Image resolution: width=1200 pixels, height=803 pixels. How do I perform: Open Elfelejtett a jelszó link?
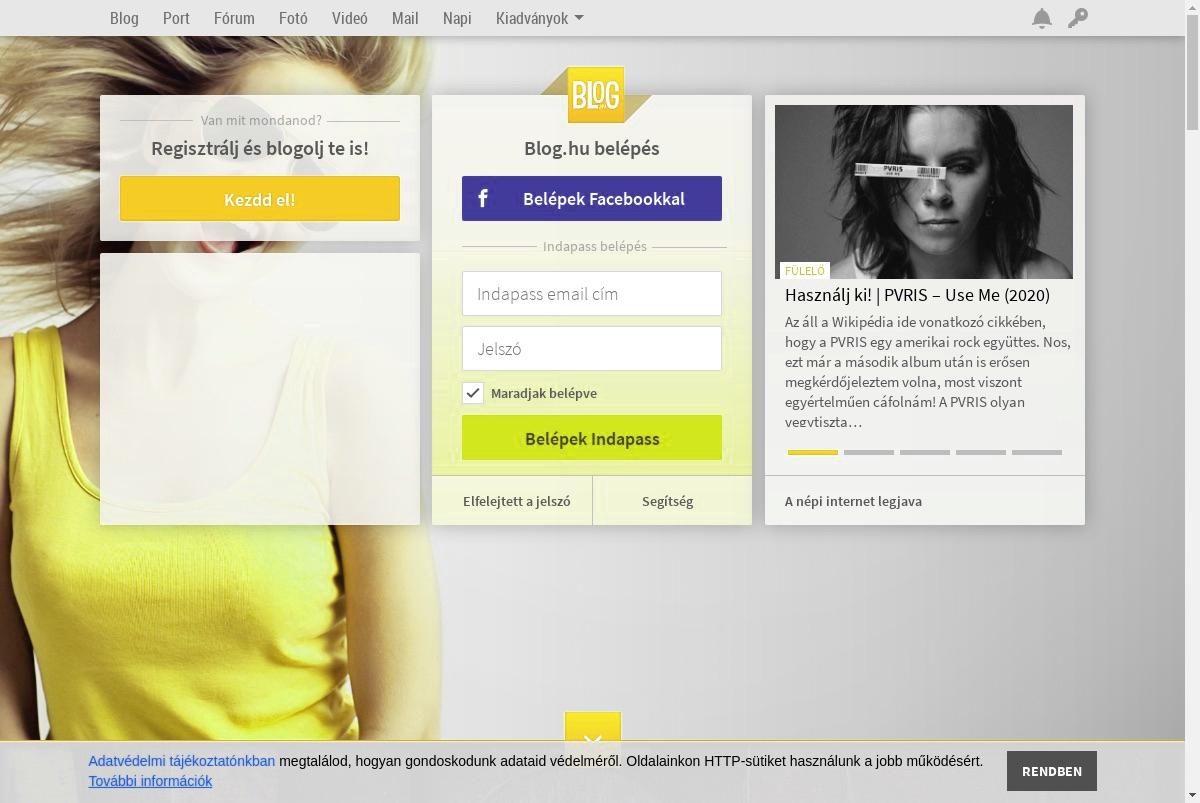516,501
